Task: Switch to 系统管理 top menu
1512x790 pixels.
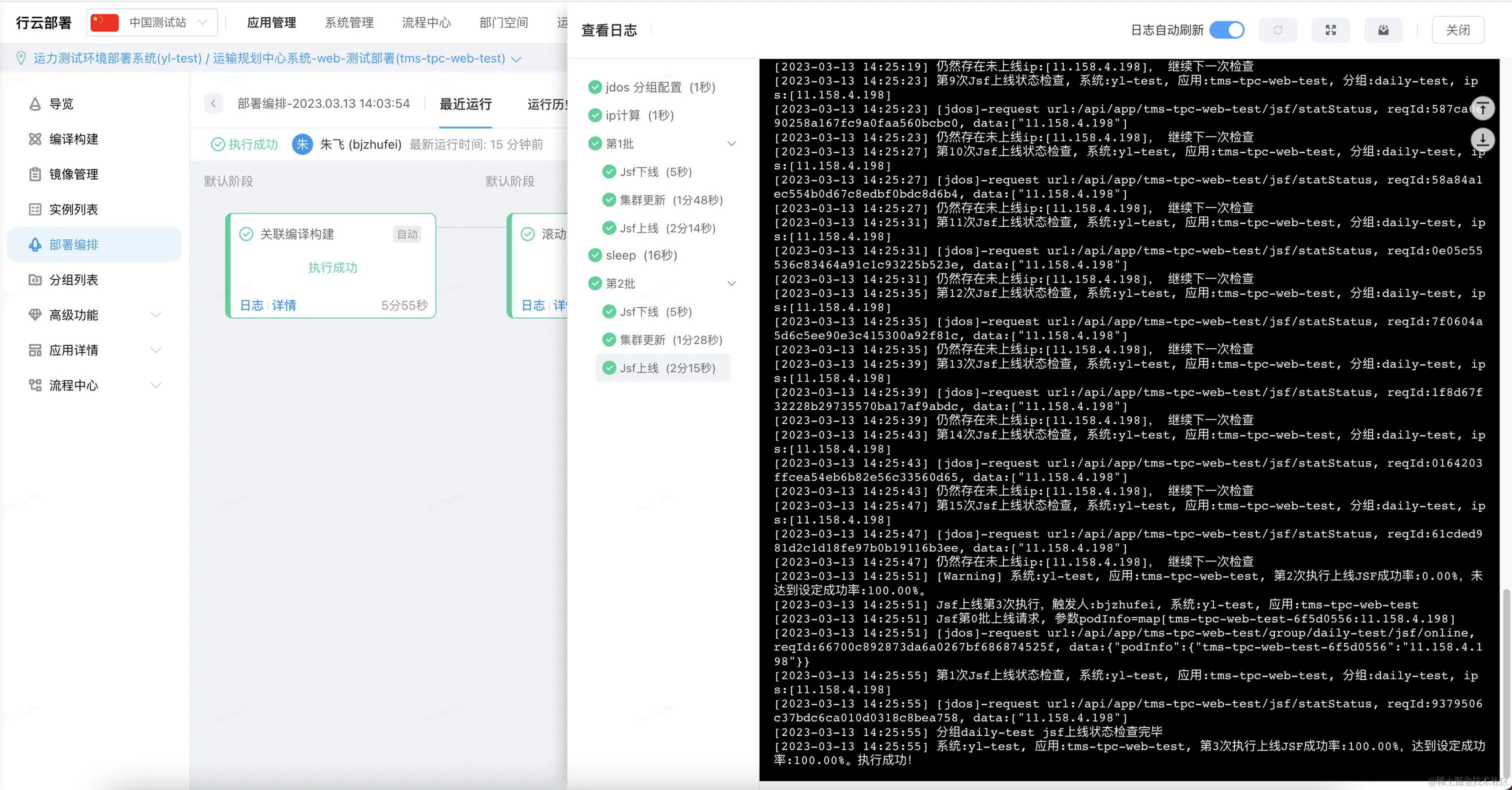Action: click(x=349, y=23)
